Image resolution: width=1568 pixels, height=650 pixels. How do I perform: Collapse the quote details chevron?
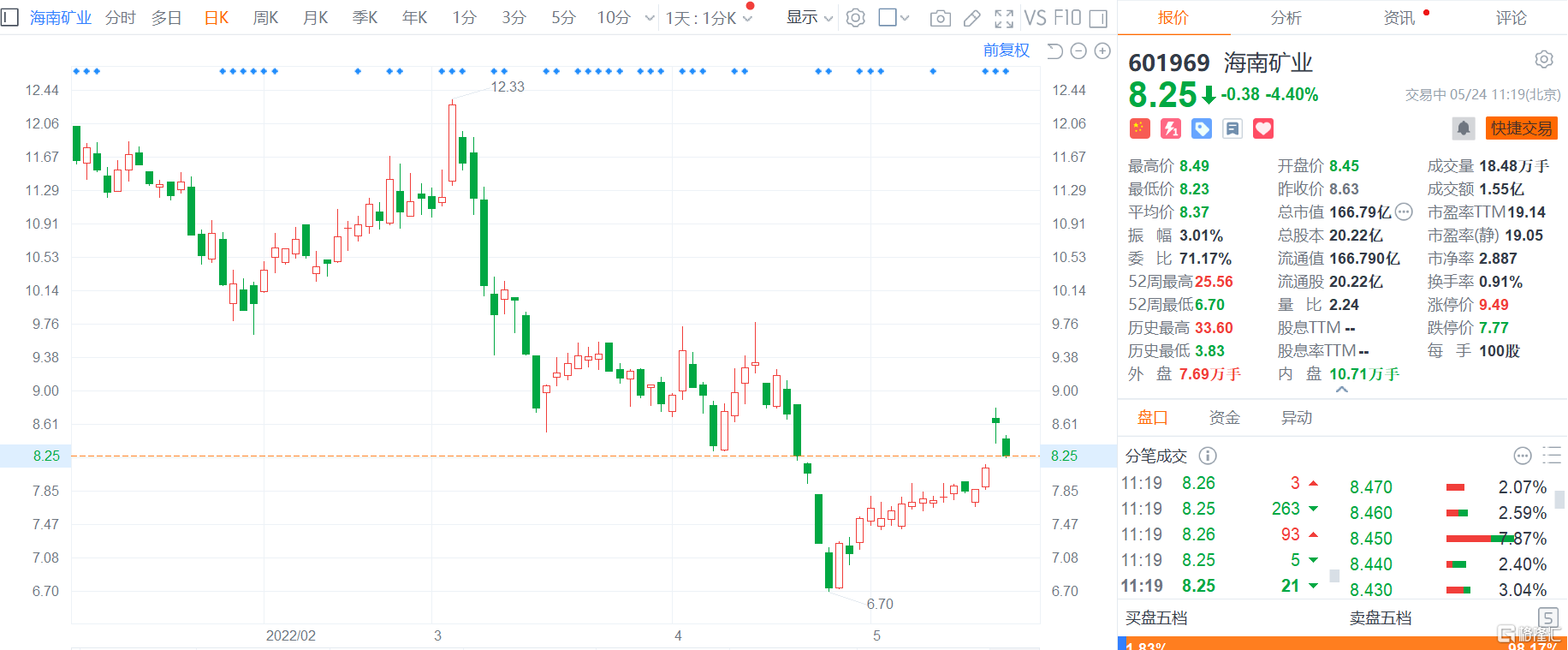coord(1342,390)
